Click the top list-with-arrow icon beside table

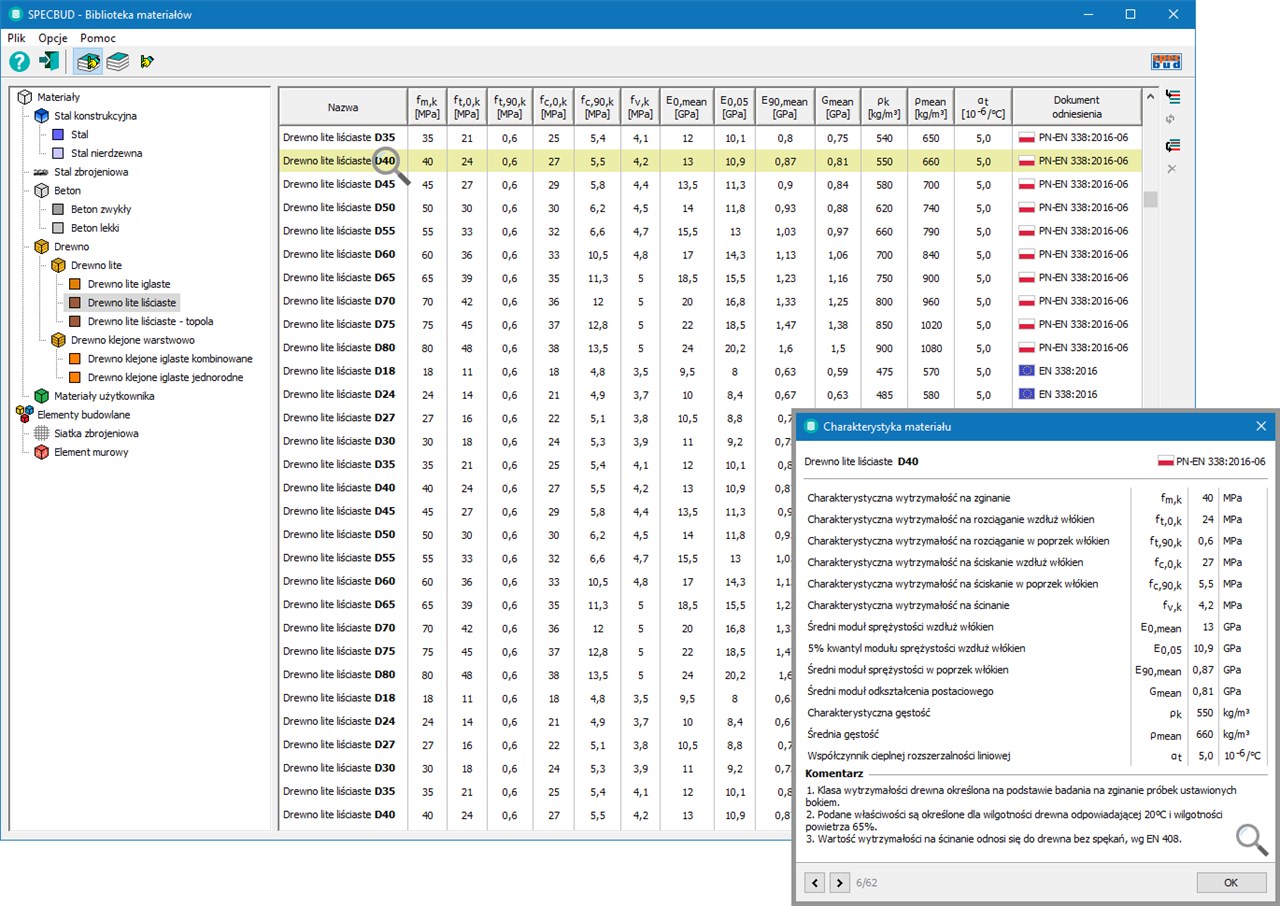(1173, 97)
